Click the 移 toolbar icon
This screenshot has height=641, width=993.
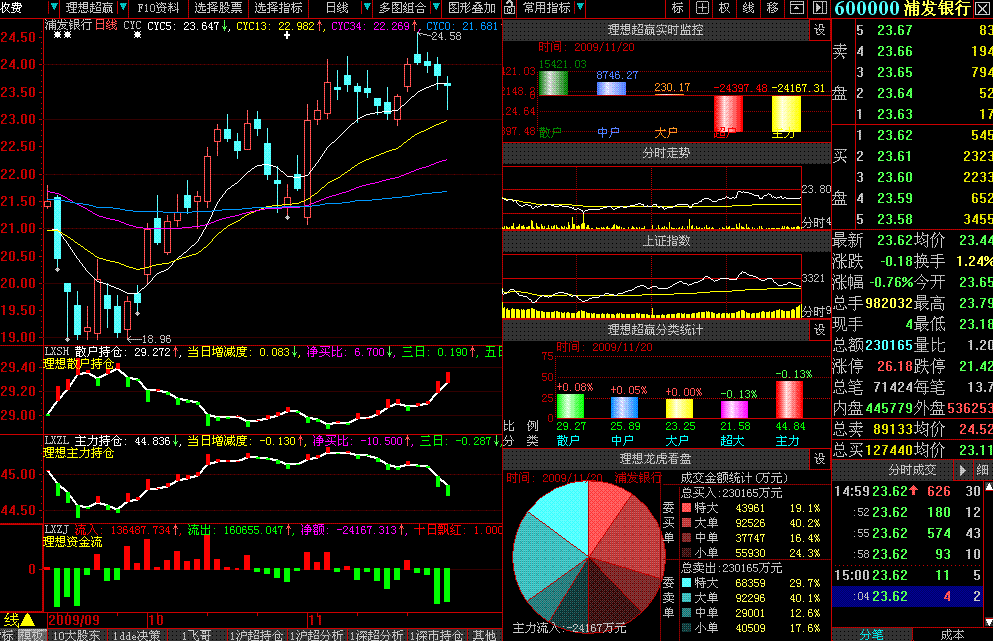click(x=773, y=8)
